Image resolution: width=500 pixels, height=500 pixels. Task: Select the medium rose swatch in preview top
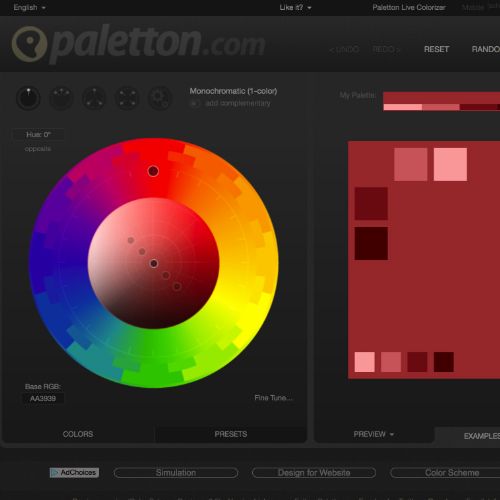(x=411, y=164)
